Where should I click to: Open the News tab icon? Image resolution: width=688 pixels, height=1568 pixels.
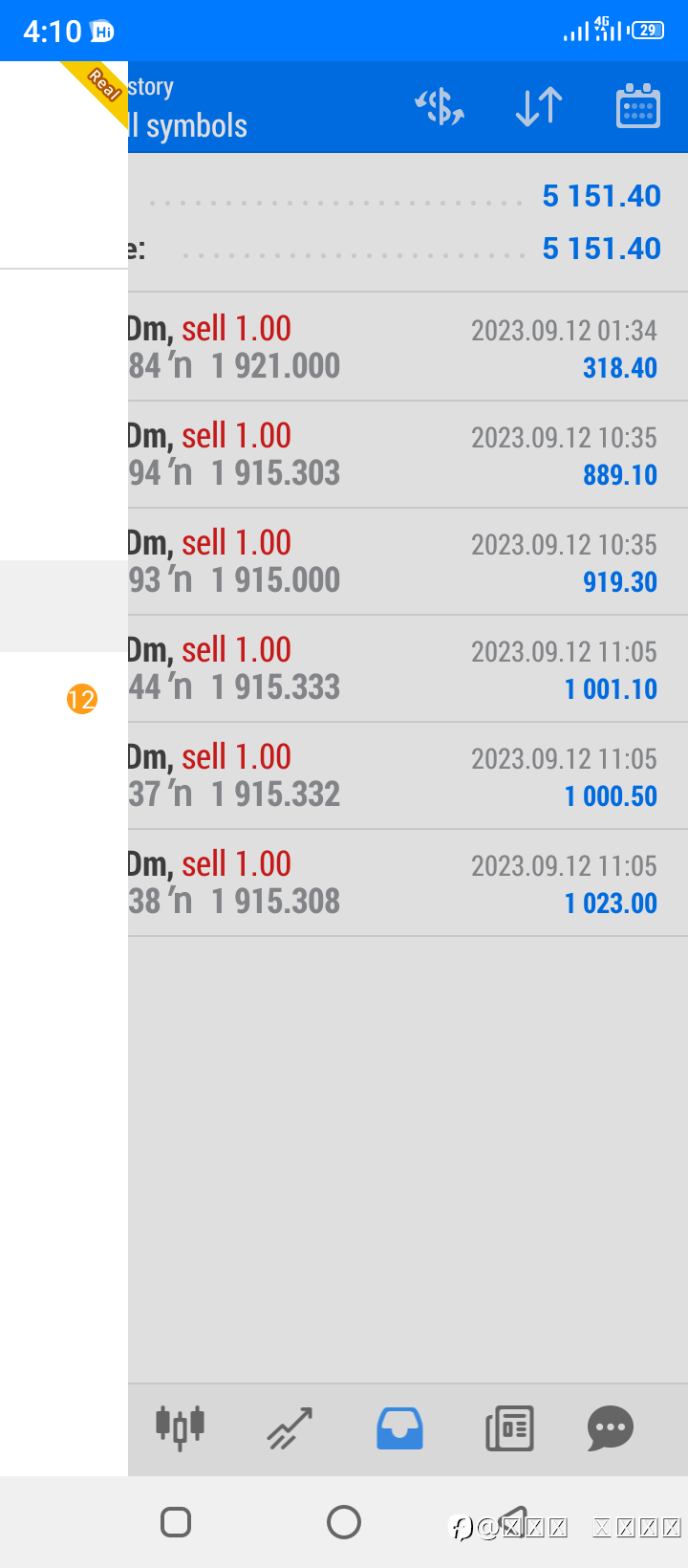509,1428
